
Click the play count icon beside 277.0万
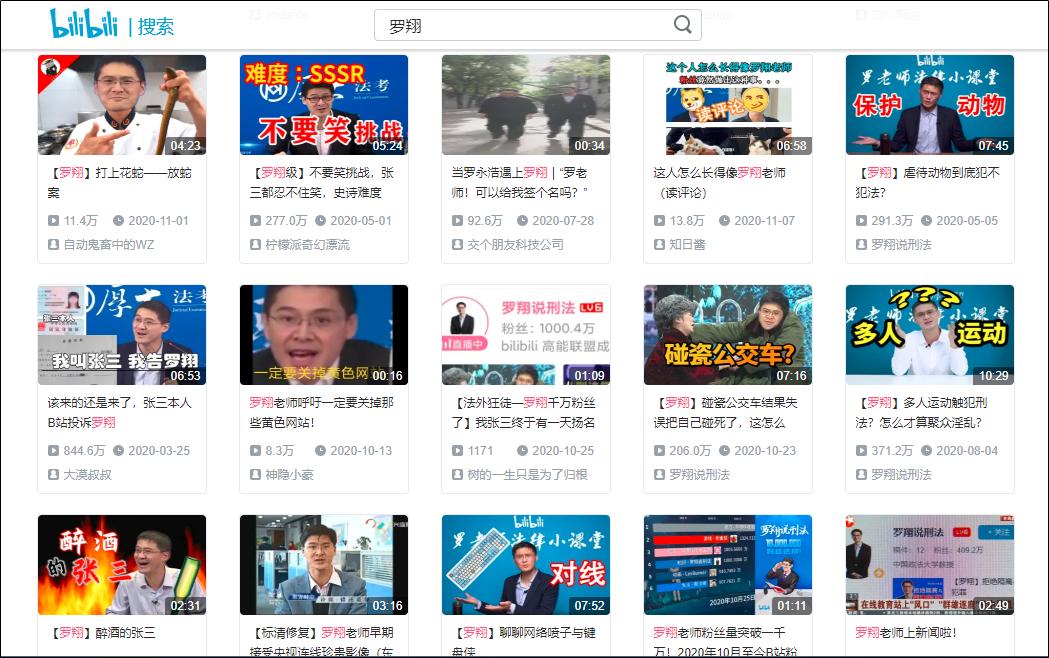pos(255,221)
